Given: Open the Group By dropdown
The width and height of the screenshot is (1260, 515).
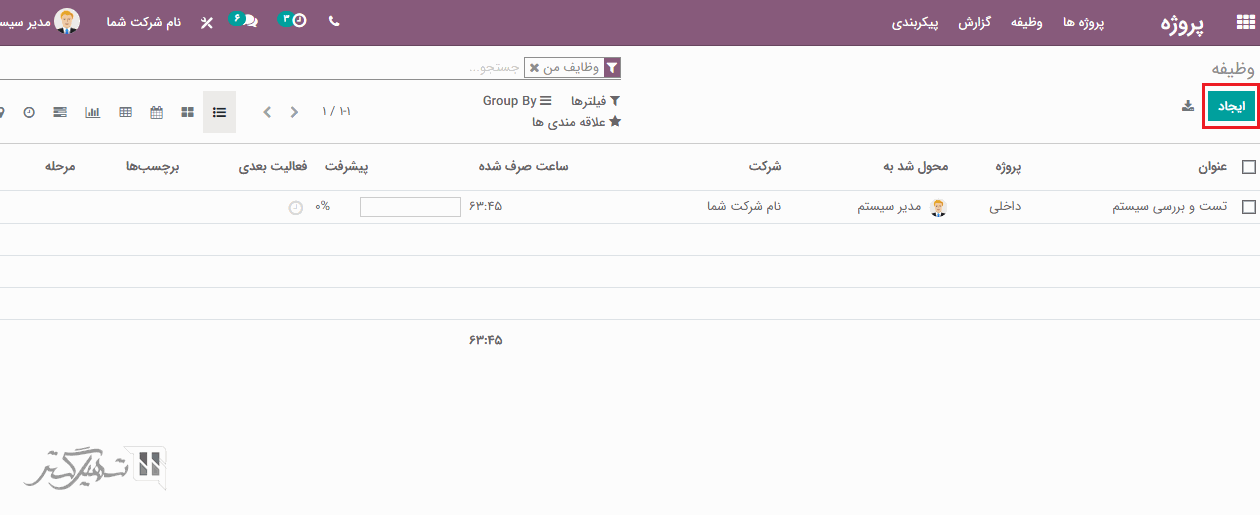Looking at the screenshot, I should pos(517,101).
